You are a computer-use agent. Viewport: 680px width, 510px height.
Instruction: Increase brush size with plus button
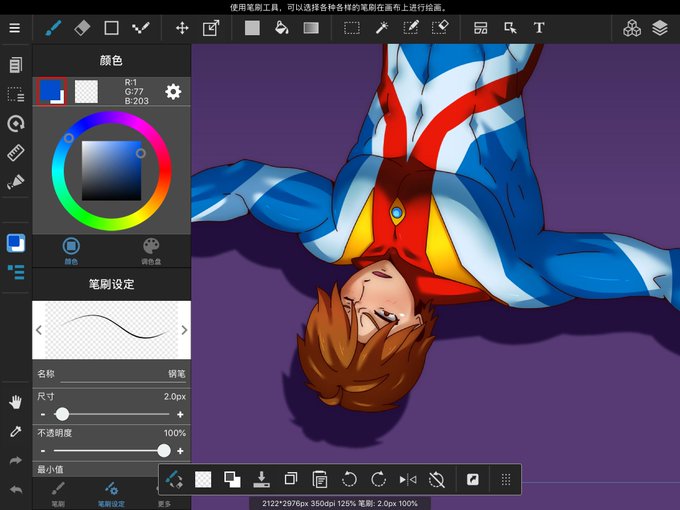tap(180, 415)
